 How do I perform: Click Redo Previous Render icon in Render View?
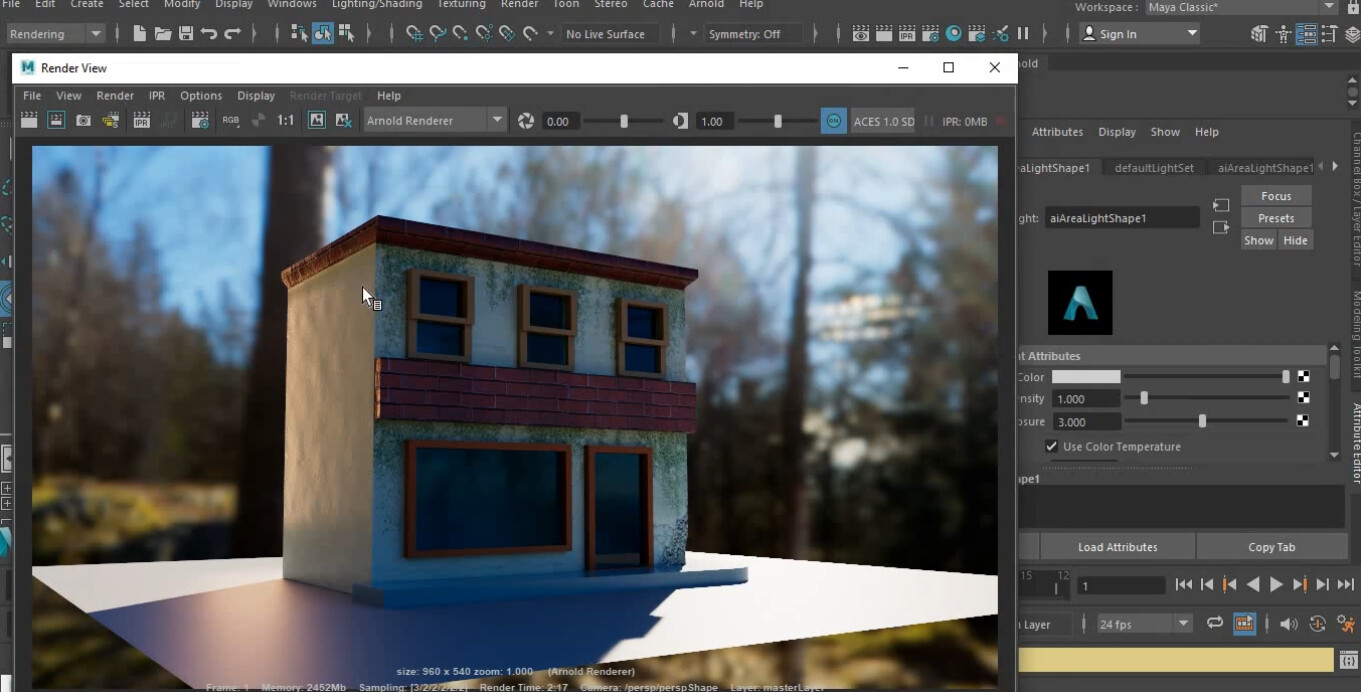coord(29,121)
